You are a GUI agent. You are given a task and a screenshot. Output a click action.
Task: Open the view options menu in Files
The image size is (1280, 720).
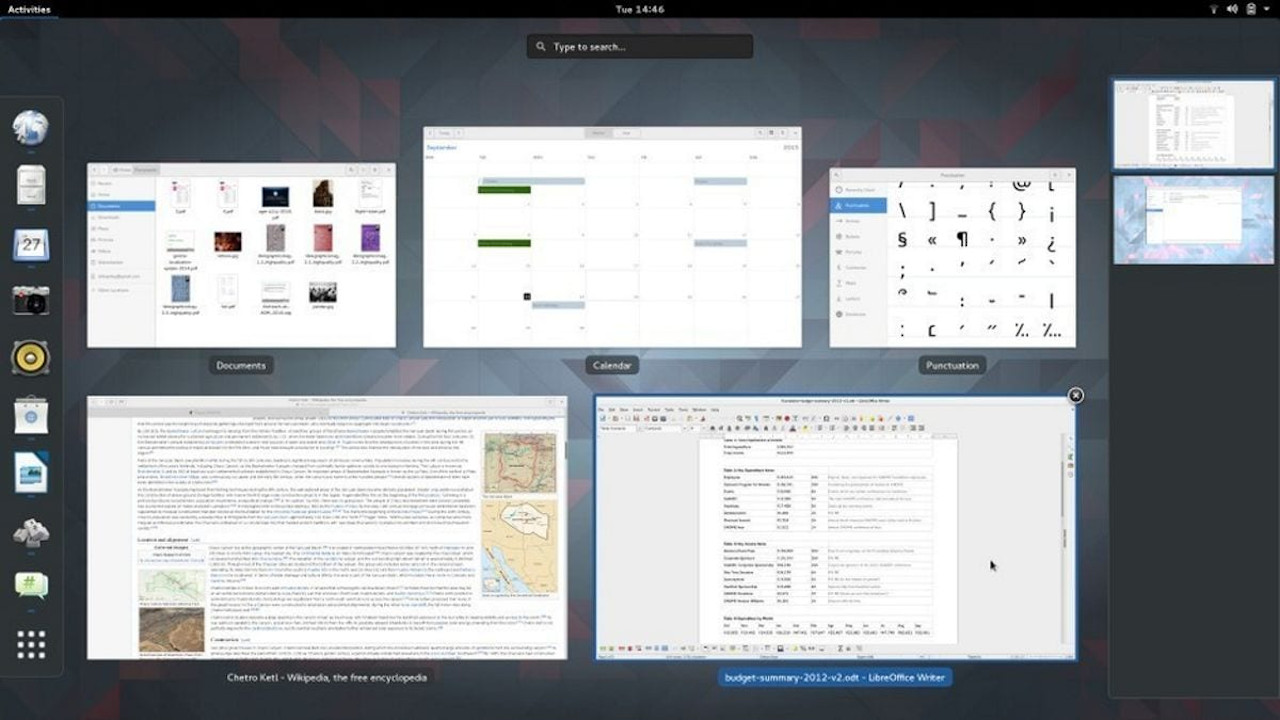pos(374,170)
